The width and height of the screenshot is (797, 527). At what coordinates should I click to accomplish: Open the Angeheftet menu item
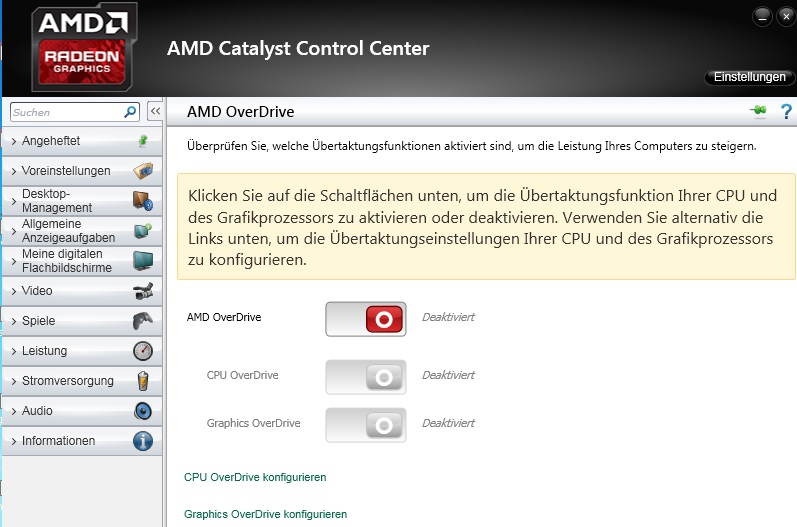(x=82, y=141)
